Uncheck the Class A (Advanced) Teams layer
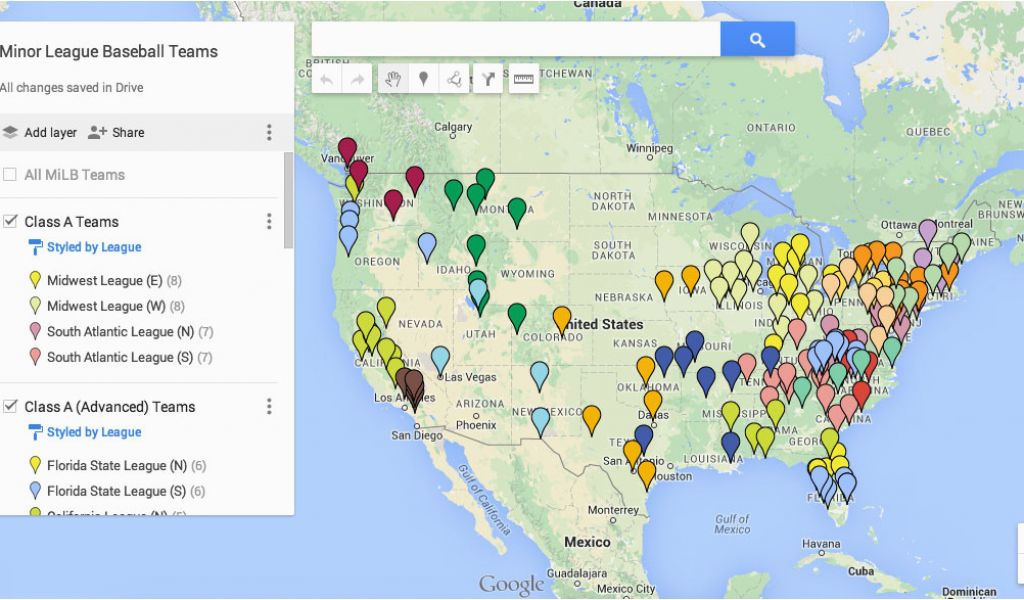Screen dimensions: 1024x600 [x=10, y=406]
